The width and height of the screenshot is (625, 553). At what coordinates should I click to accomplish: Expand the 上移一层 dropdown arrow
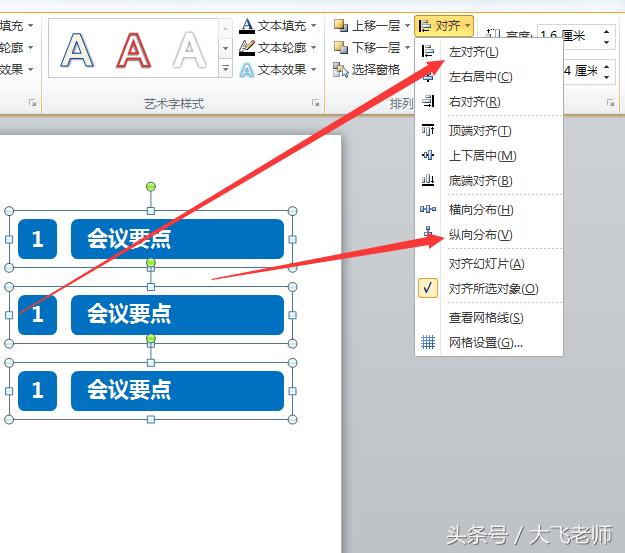point(407,26)
